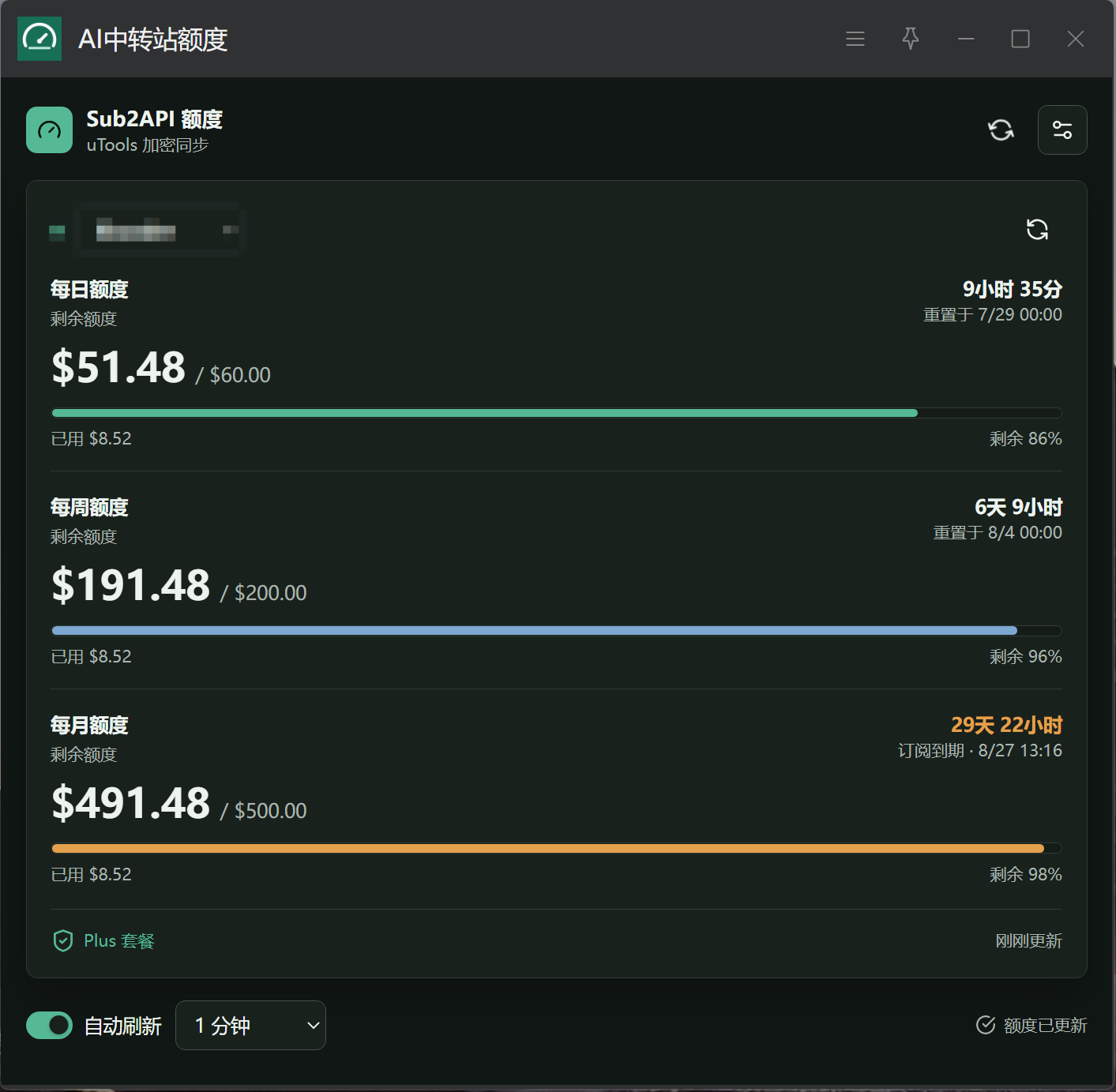Pin the window with the pin icon

click(x=911, y=39)
